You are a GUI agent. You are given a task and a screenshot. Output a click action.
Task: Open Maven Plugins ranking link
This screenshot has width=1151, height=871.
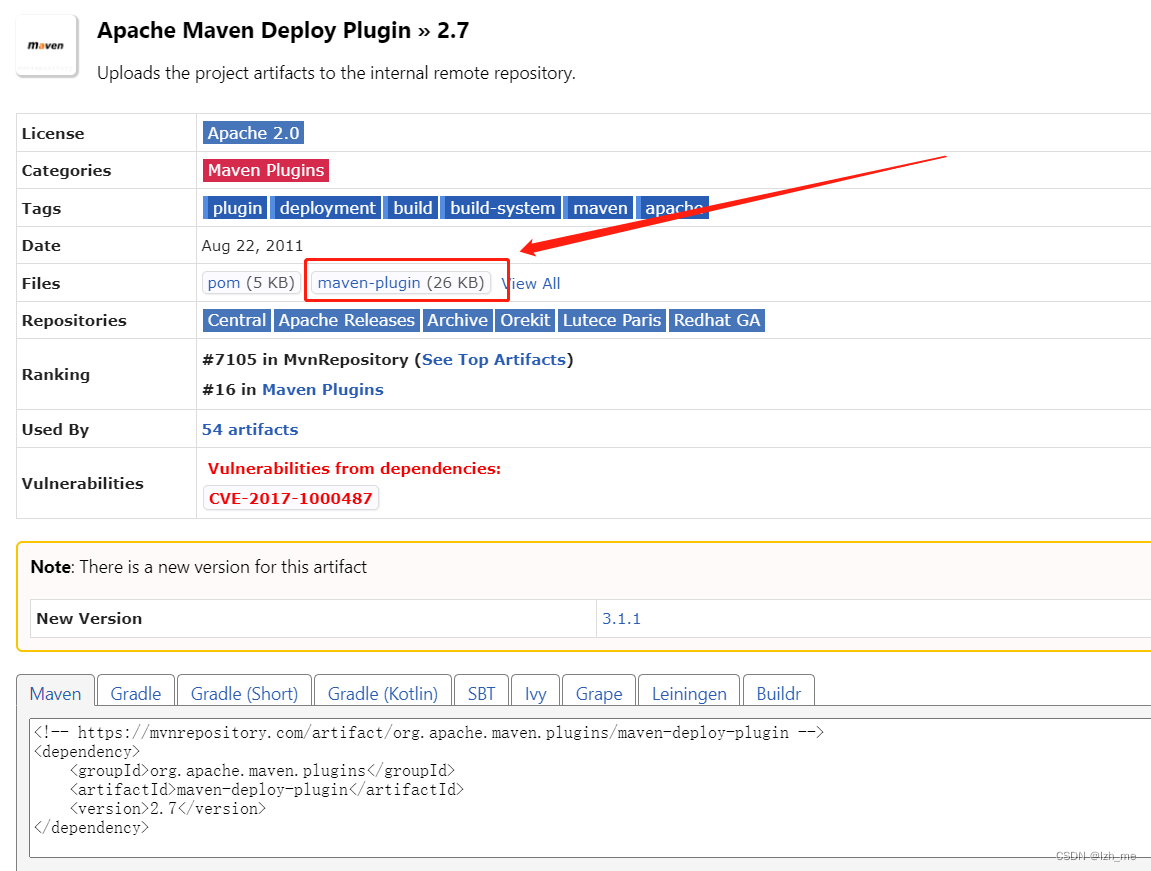pyautogui.click(x=323, y=390)
